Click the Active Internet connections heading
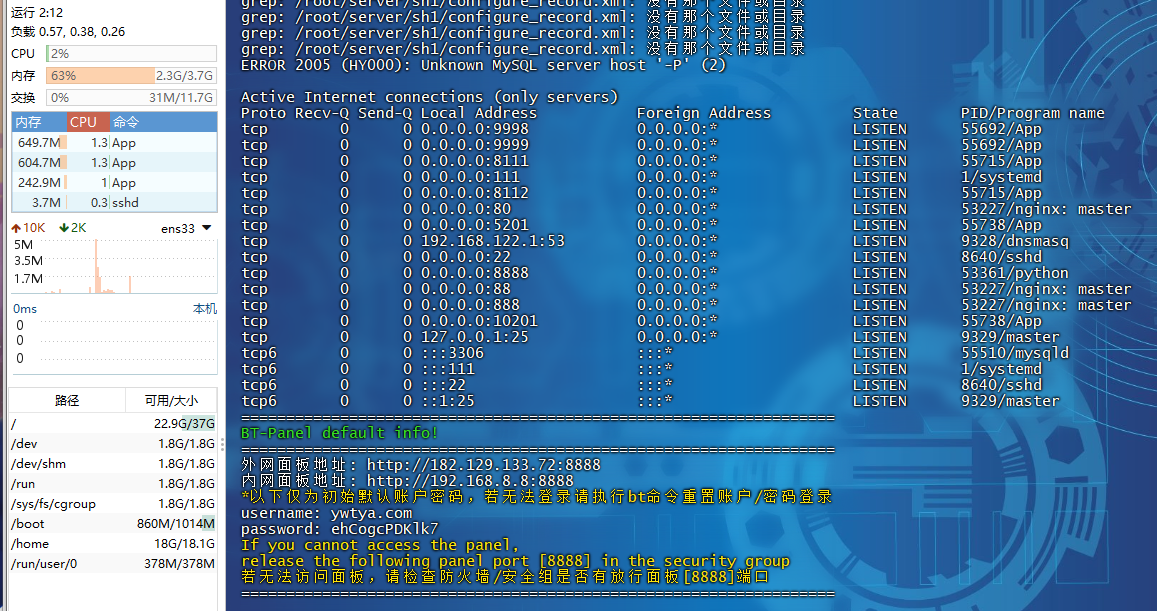The width and height of the screenshot is (1157, 611). coord(429,97)
